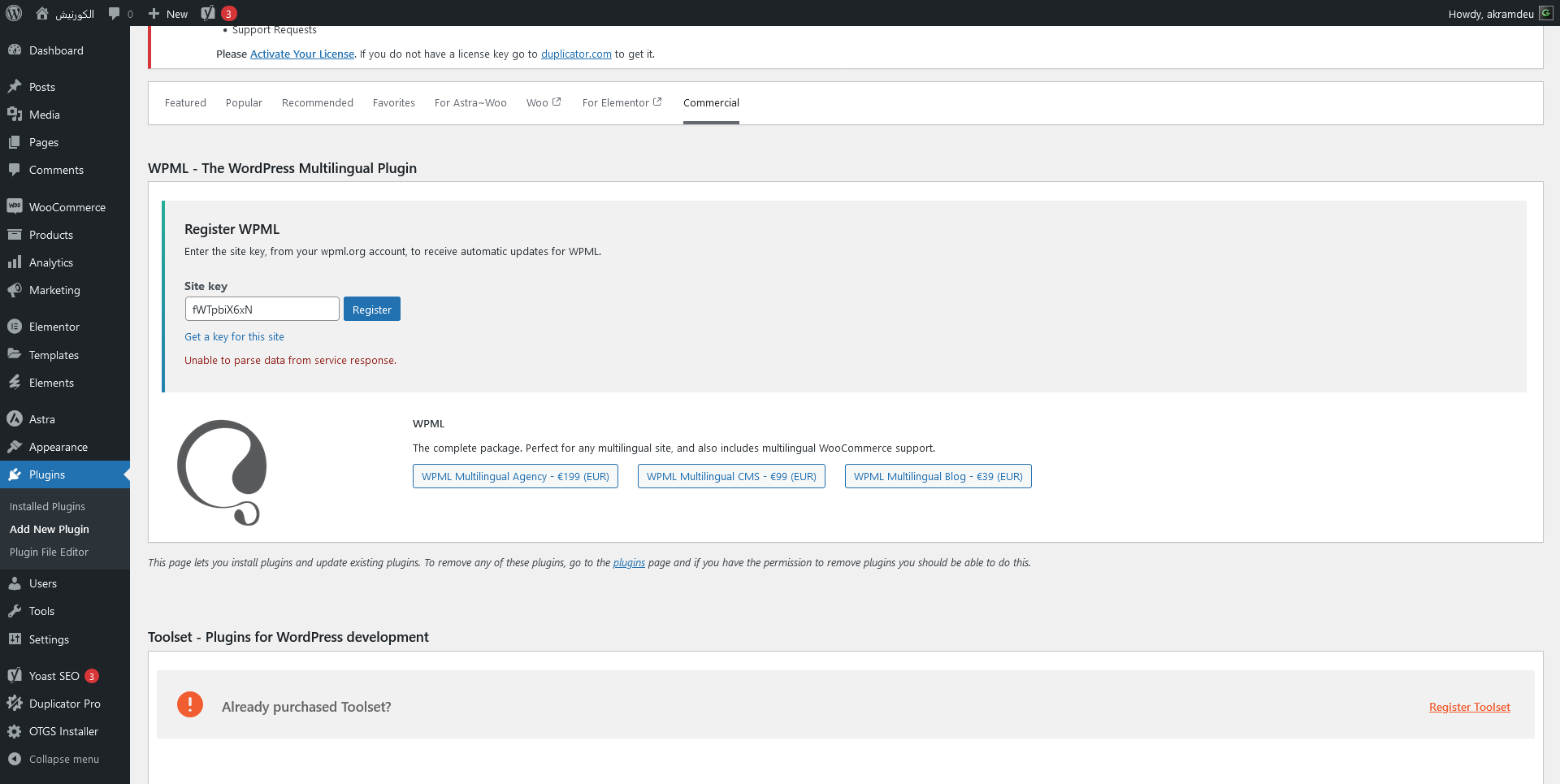Click the Yoast notification count badge

(229, 13)
